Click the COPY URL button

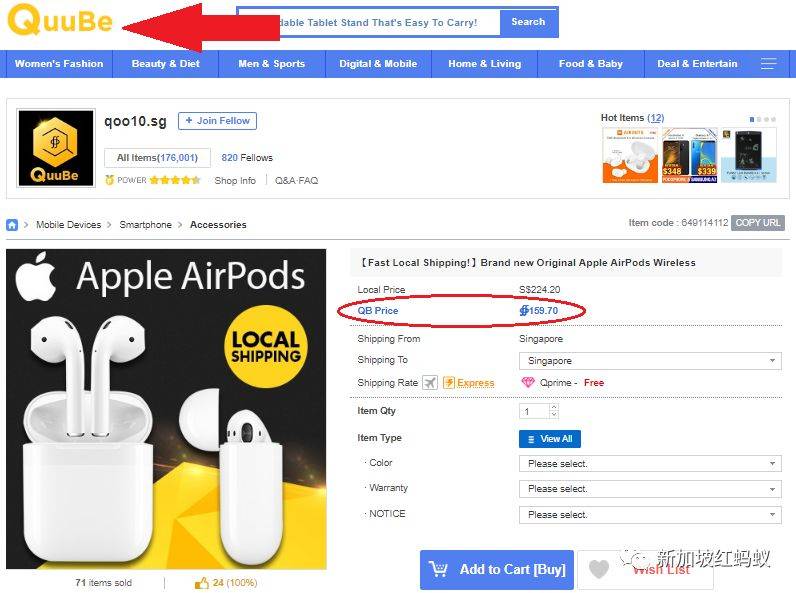coord(758,223)
